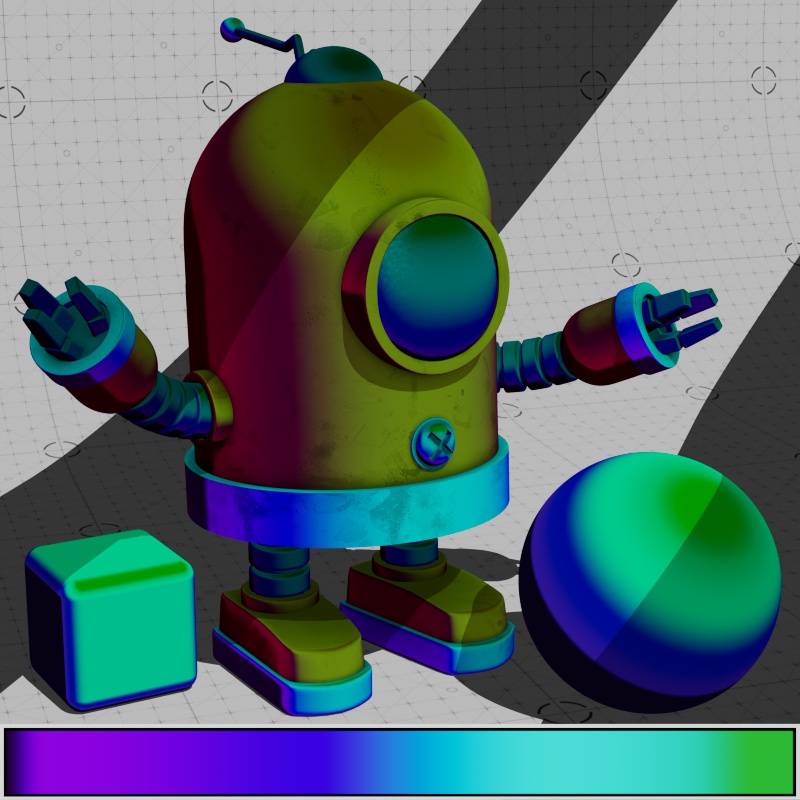
Task: Select the large green-blue sphere object
Action: click(x=650, y=582)
